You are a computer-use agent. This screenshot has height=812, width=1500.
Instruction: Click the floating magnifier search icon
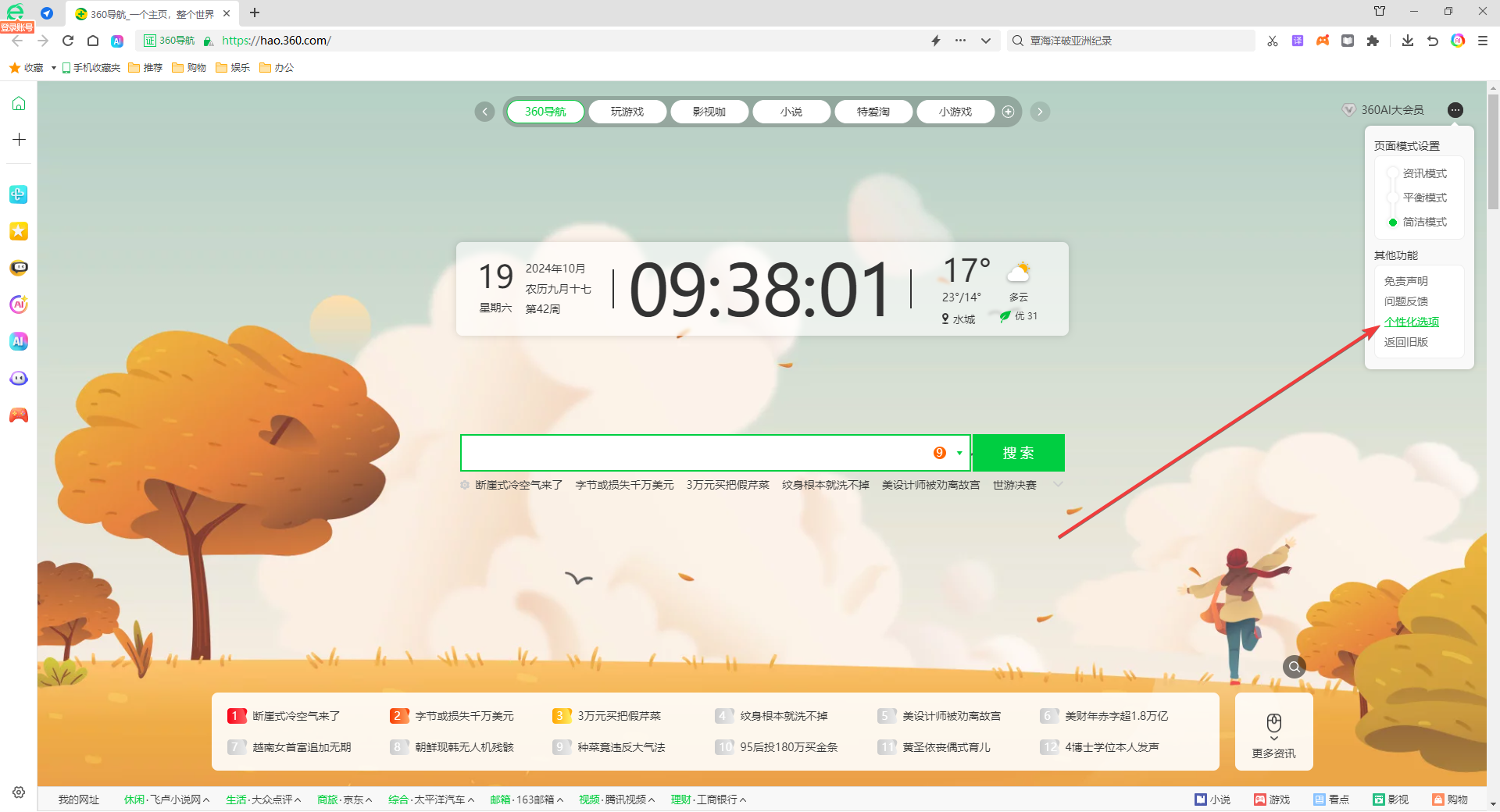(1295, 667)
